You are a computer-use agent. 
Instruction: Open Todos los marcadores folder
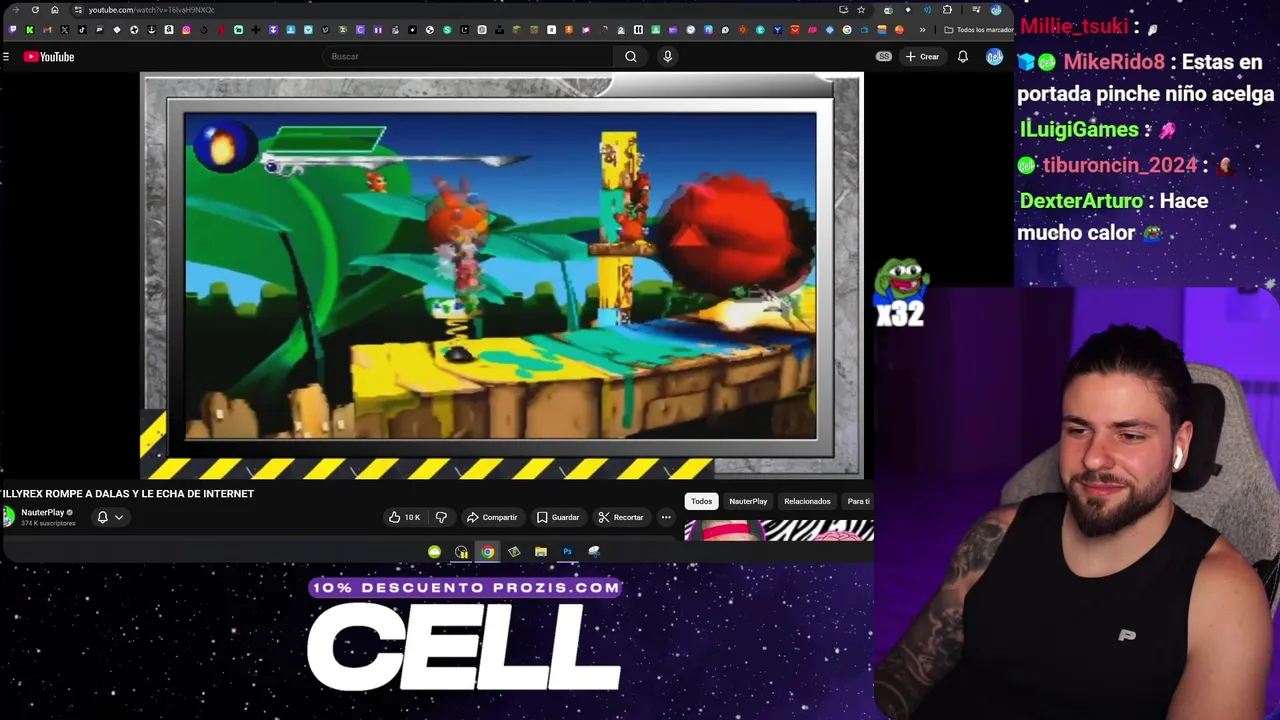tap(979, 30)
